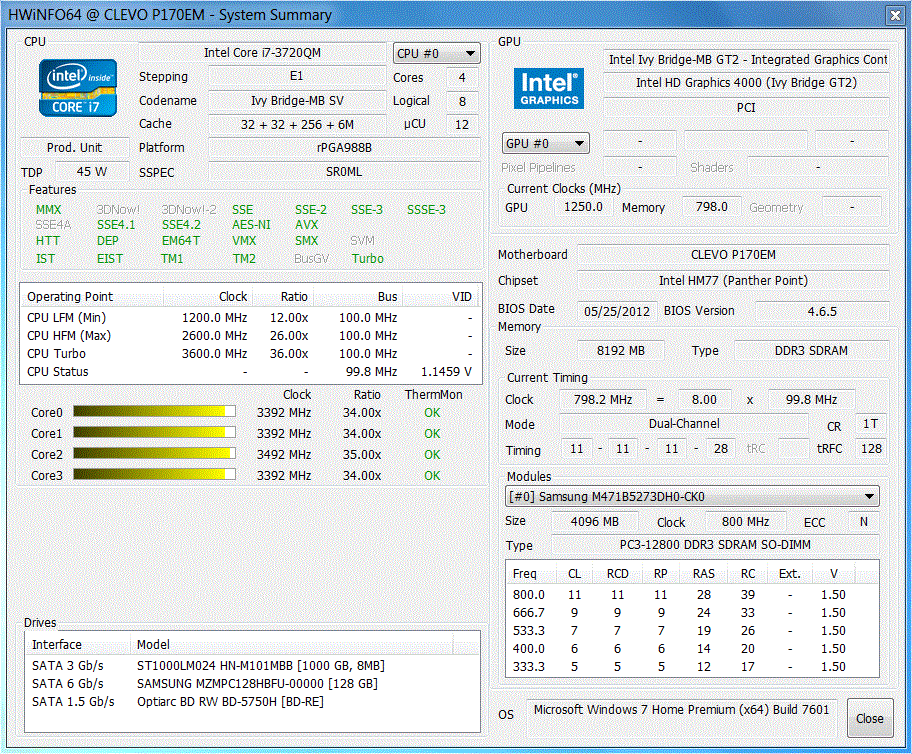
Task: Click the Core0 usage bar
Action: click(x=154, y=412)
